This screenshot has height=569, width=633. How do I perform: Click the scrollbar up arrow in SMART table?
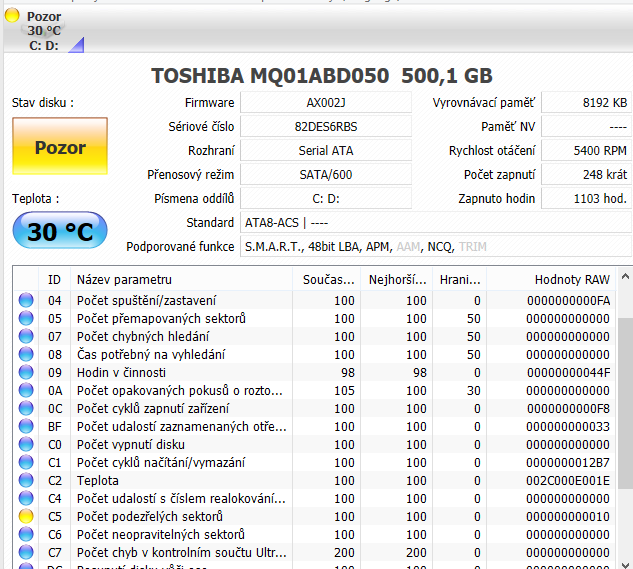(625, 277)
